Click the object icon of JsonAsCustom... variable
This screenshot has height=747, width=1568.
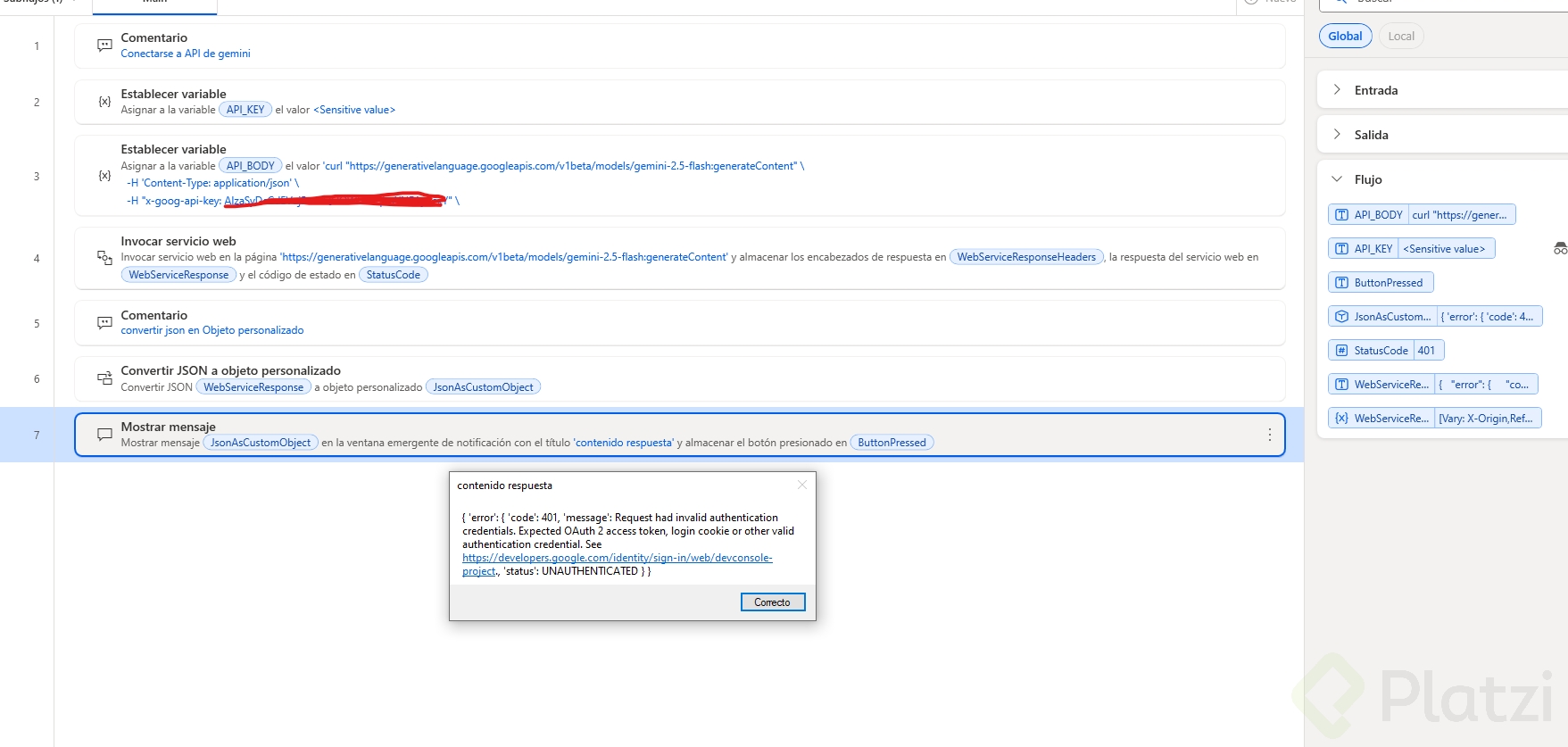click(1341, 317)
